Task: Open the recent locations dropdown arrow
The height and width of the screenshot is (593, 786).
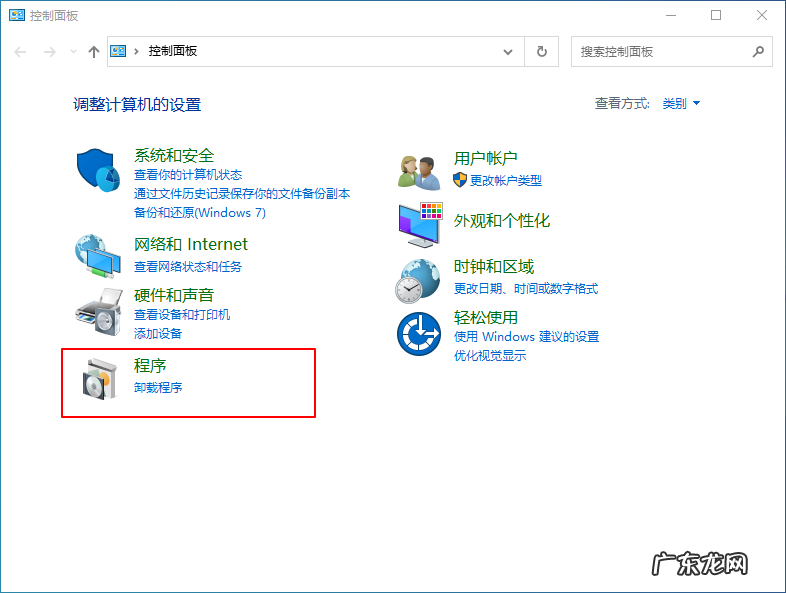Action: point(74,52)
